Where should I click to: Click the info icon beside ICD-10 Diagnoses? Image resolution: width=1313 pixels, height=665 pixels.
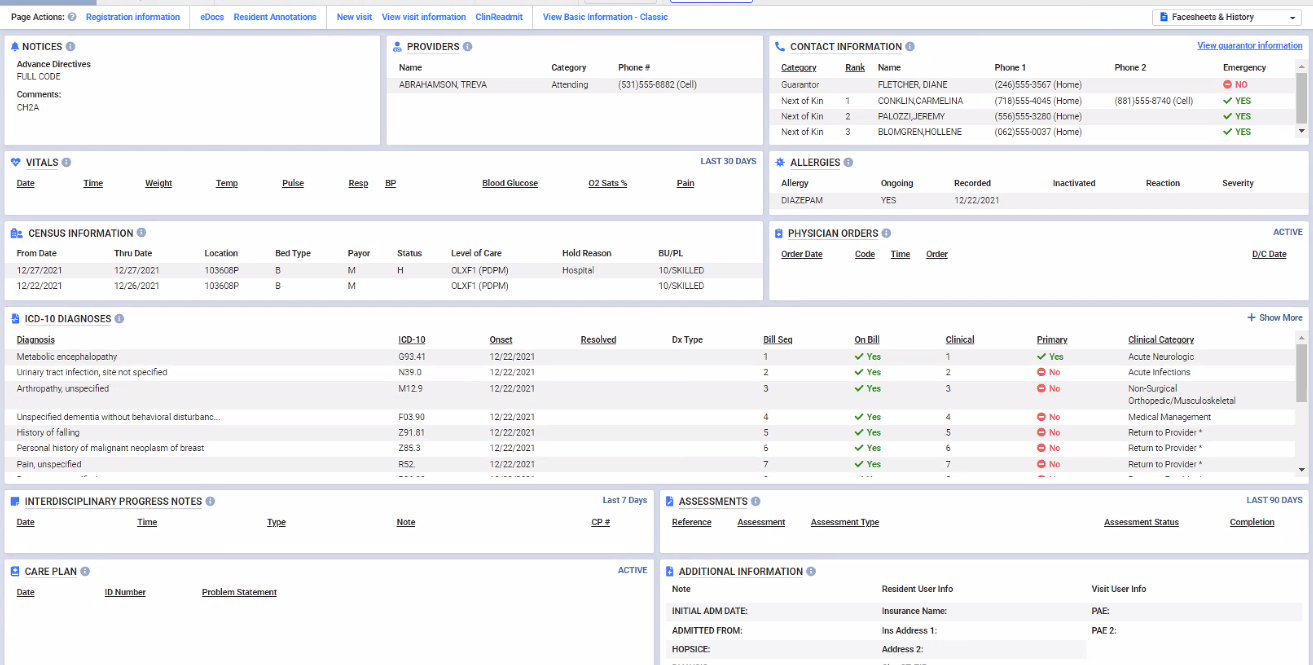pos(119,319)
